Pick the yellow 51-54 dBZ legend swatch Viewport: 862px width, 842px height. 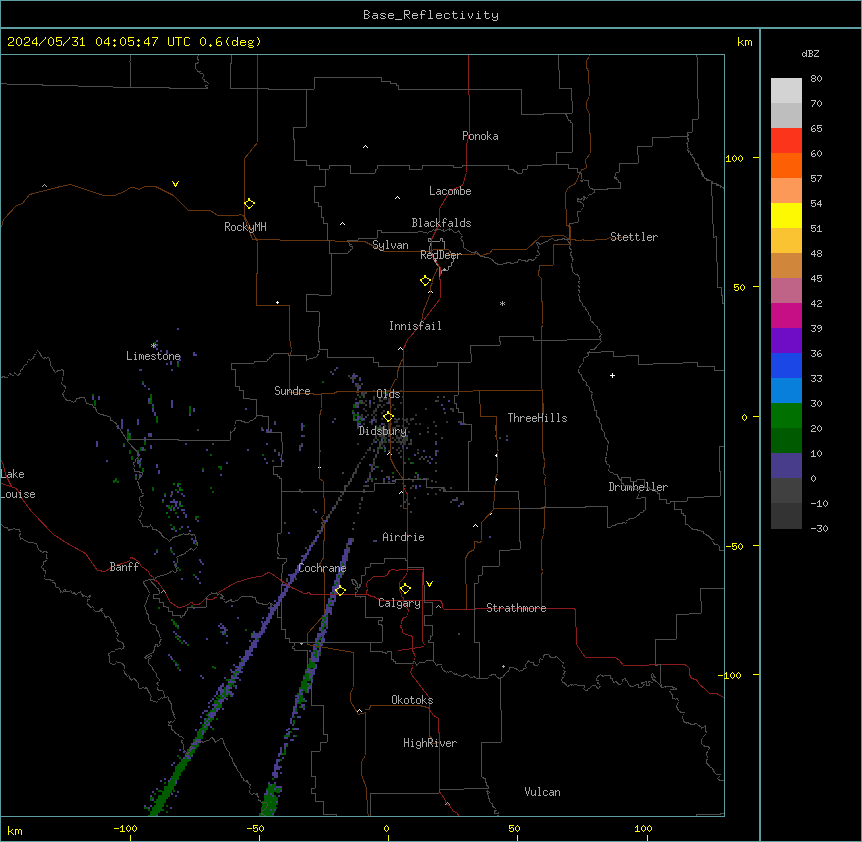coord(786,215)
